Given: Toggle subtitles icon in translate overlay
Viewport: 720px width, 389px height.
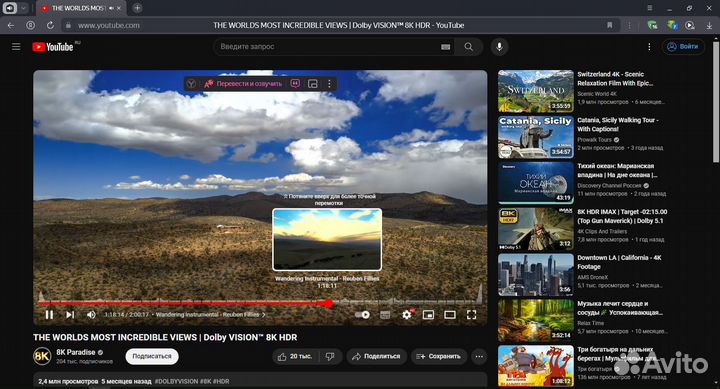Looking at the screenshot, I should coord(295,83).
